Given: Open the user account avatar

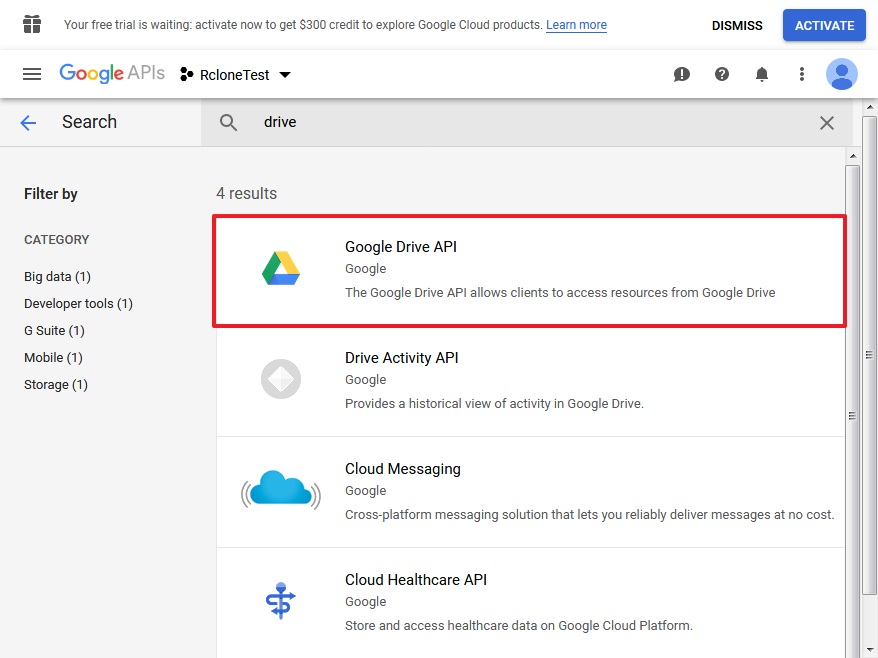Looking at the screenshot, I should tap(842, 74).
